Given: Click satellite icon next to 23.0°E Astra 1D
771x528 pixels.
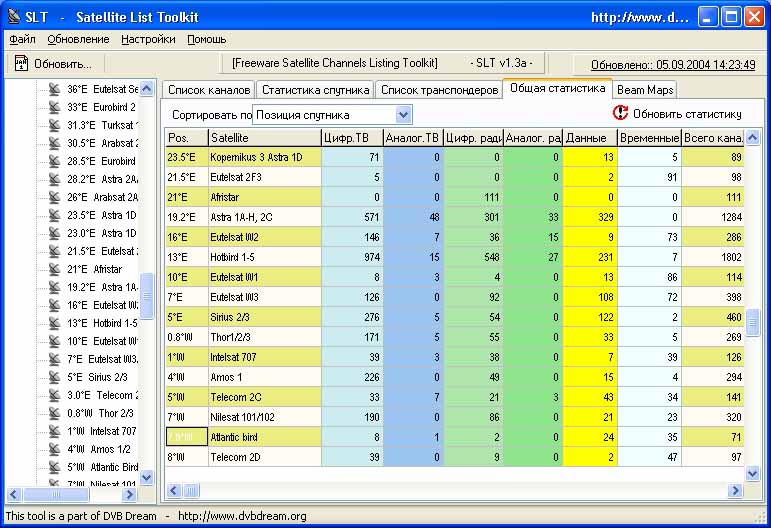Looking at the screenshot, I should coord(54,233).
